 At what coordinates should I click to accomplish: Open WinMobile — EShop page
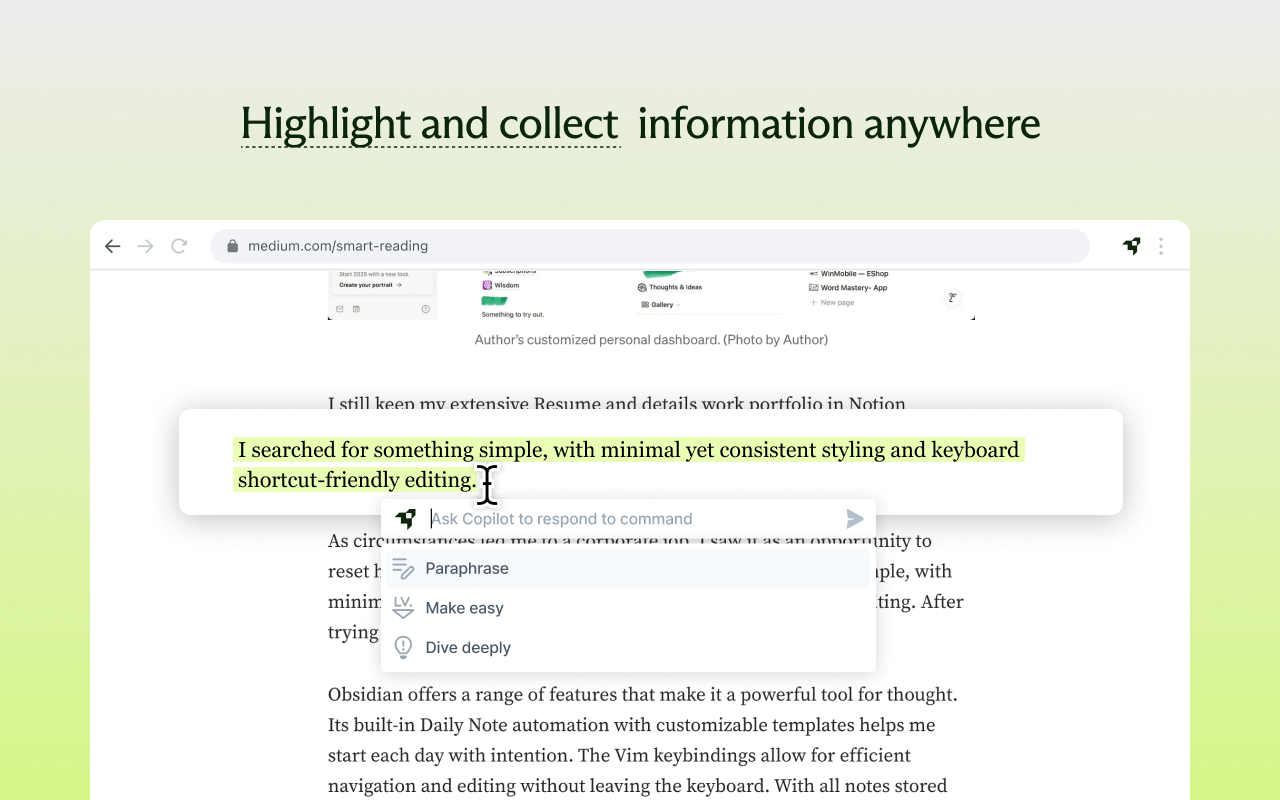(855, 273)
